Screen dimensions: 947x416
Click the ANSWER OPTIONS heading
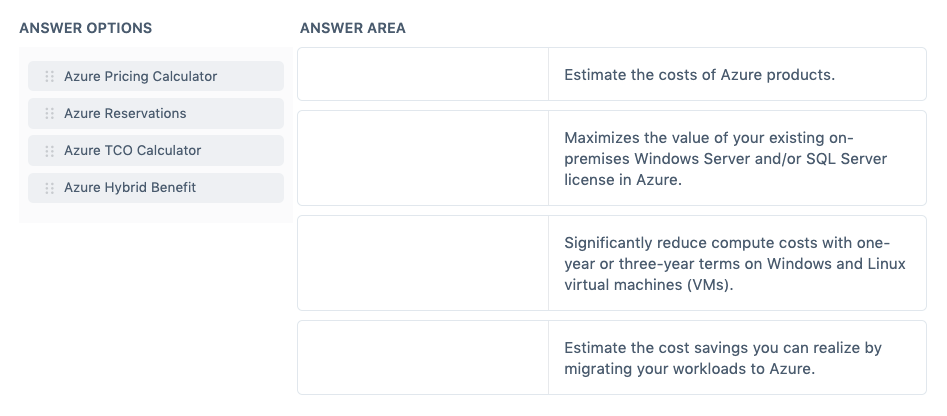(x=86, y=28)
